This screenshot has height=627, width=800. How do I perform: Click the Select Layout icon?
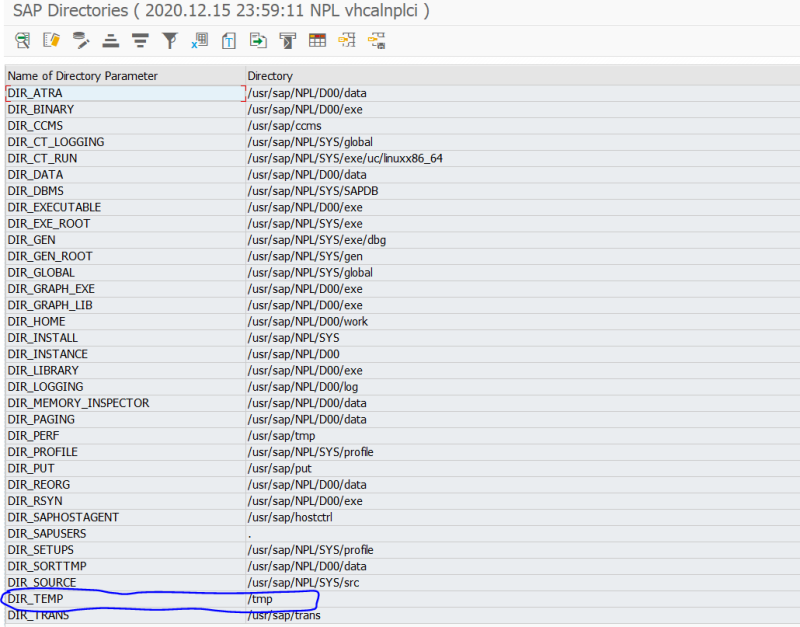348,40
